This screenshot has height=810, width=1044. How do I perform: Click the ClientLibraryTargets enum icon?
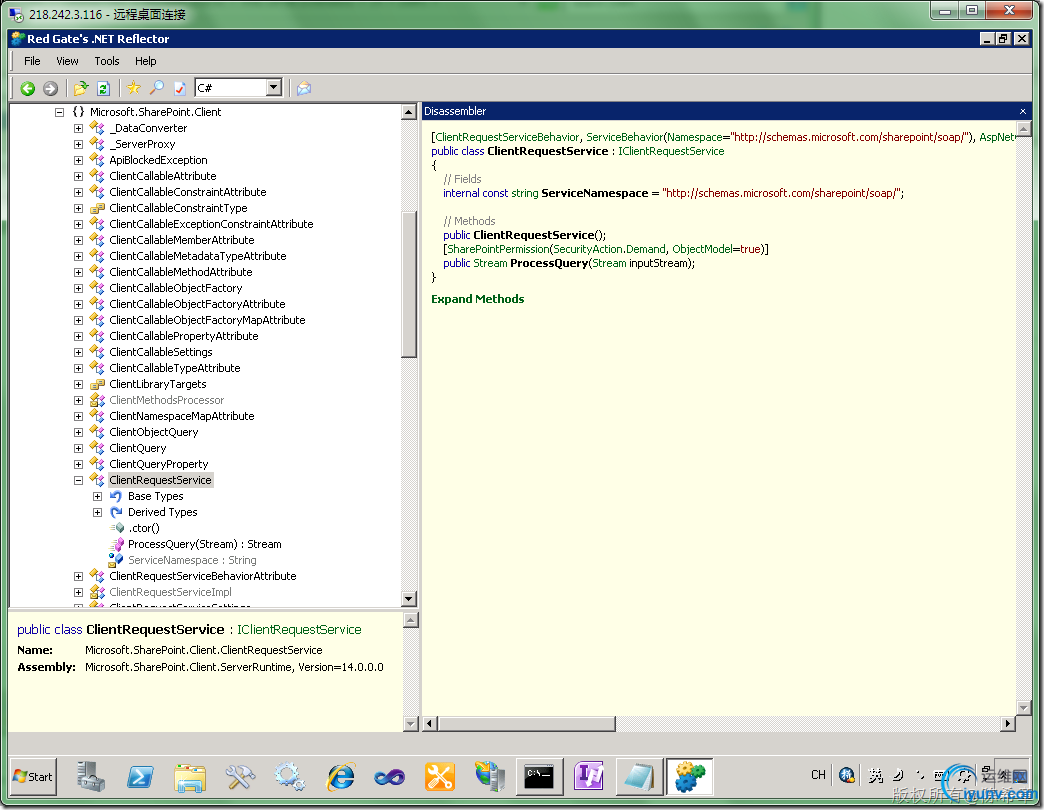pos(97,384)
